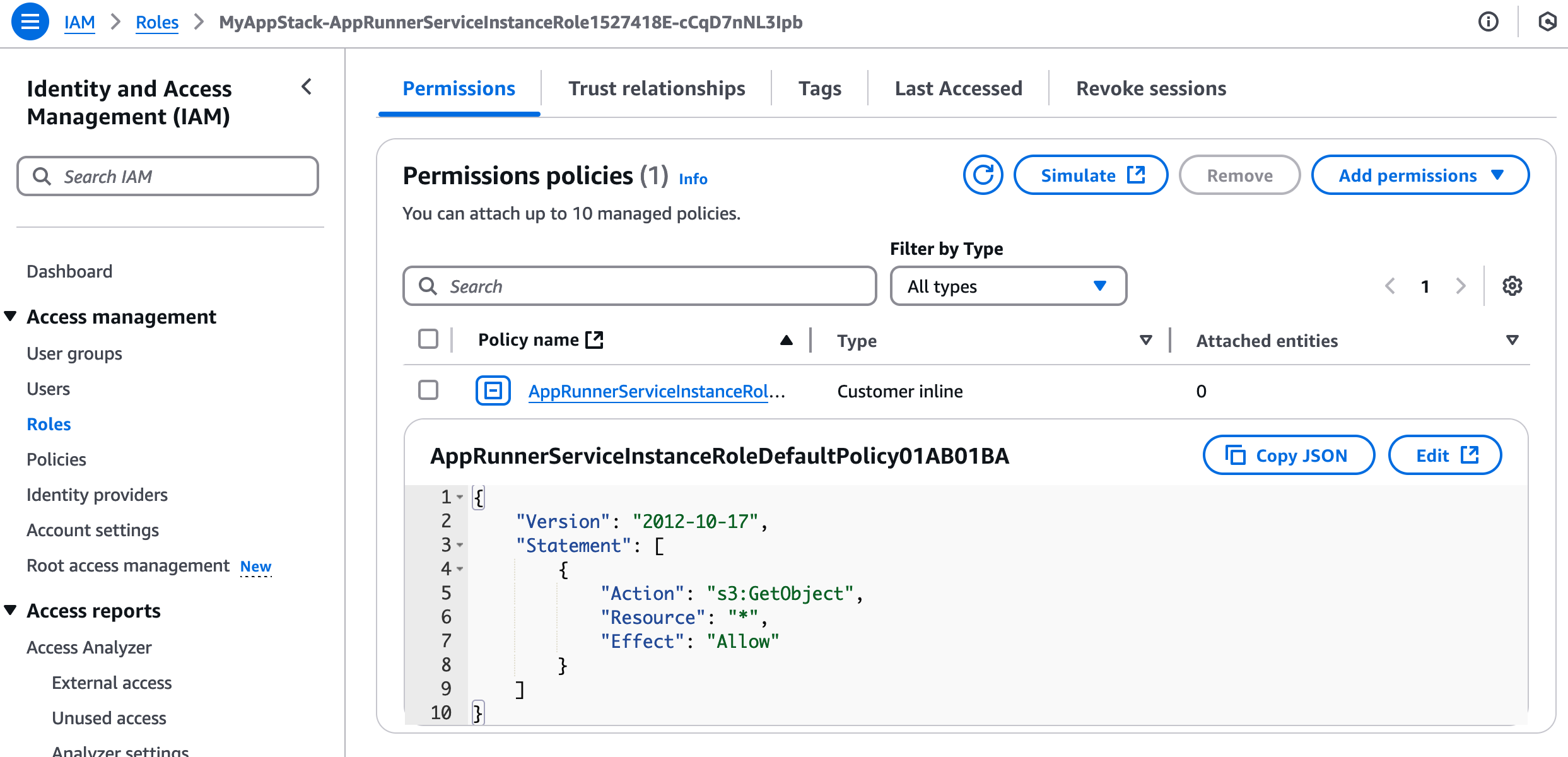Collapse the Access management section
The width and height of the screenshot is (1568, 757).
[x=11, y=316]
